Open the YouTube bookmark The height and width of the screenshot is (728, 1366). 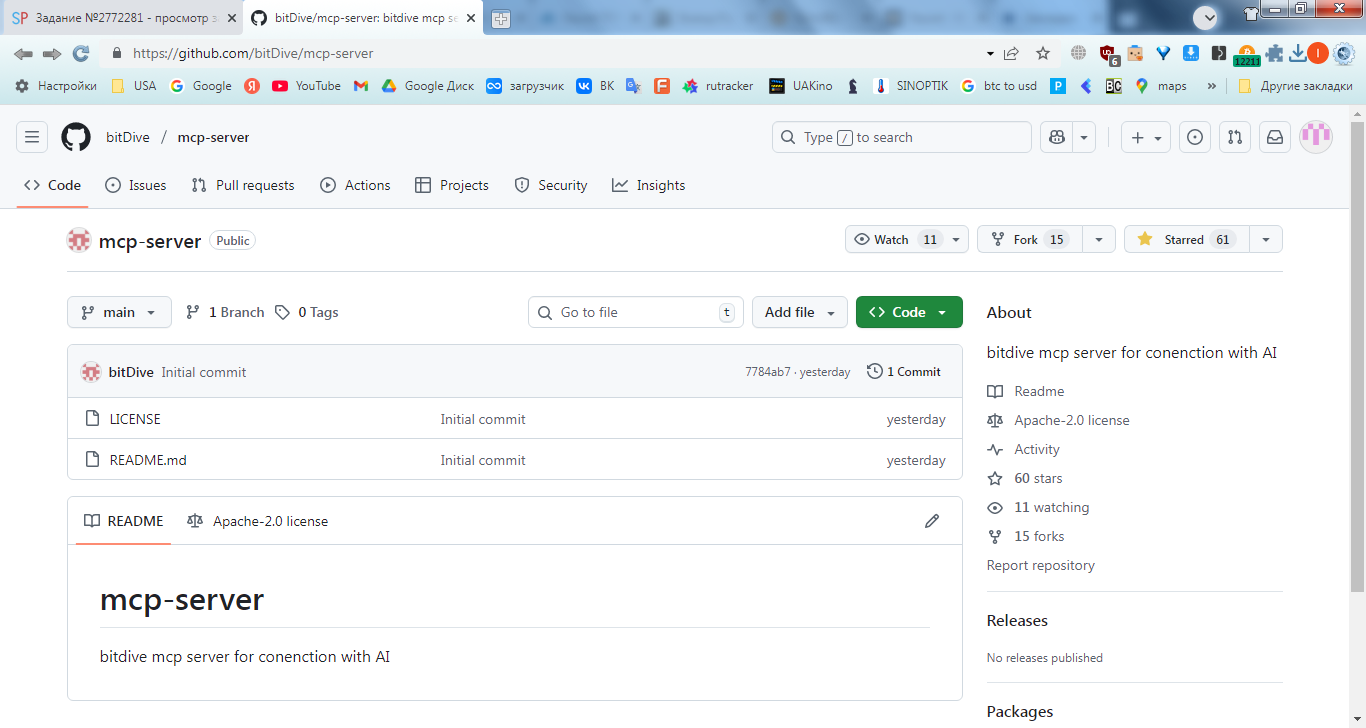[306, 86]
